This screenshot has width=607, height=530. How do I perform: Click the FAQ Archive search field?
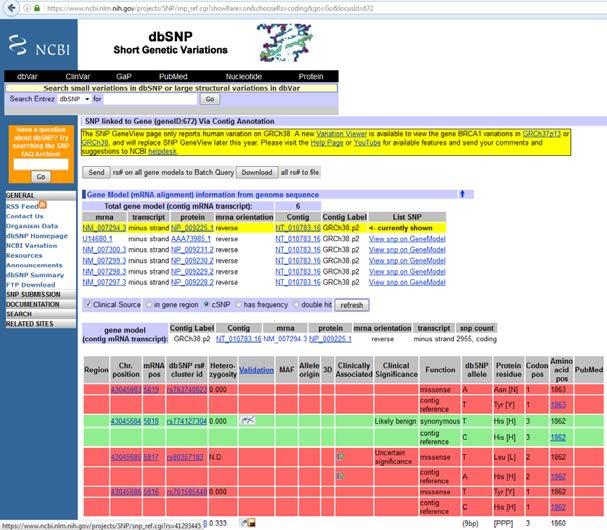pyautogui.click(x=41, y=165)
